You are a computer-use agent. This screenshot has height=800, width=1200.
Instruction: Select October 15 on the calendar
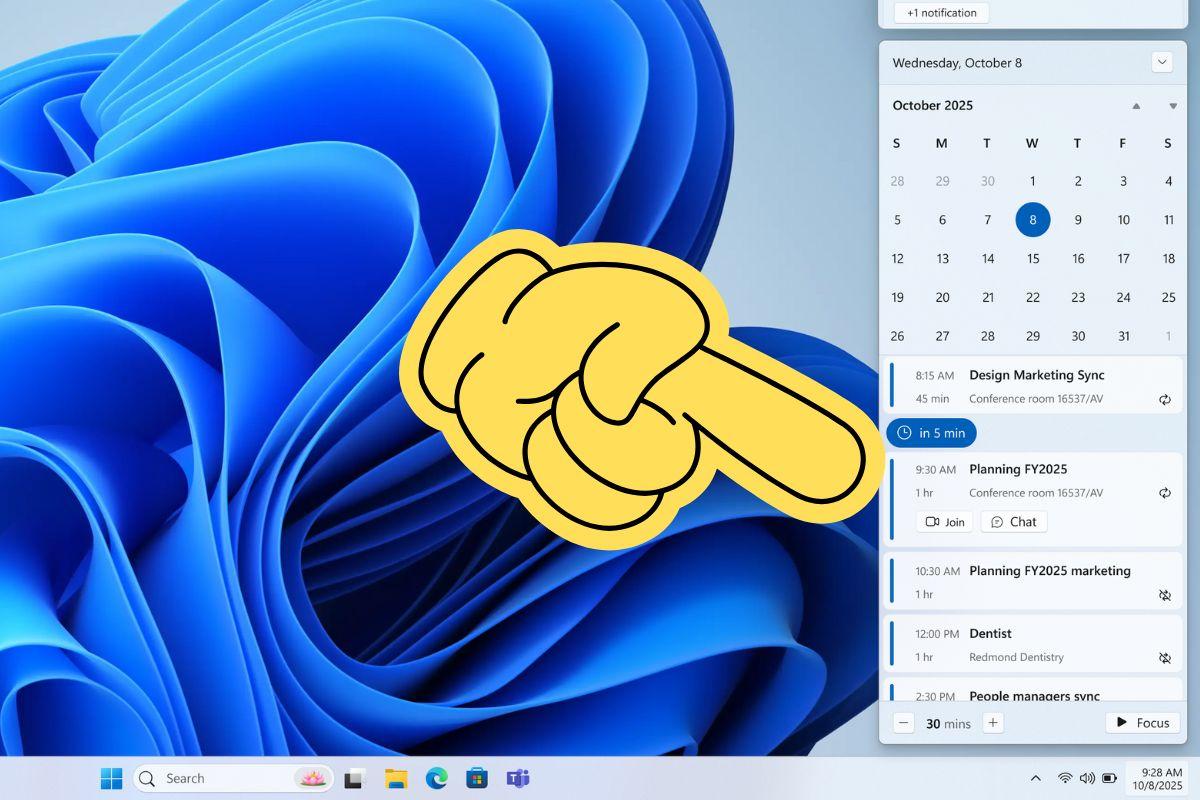[x=1032, y=258]
